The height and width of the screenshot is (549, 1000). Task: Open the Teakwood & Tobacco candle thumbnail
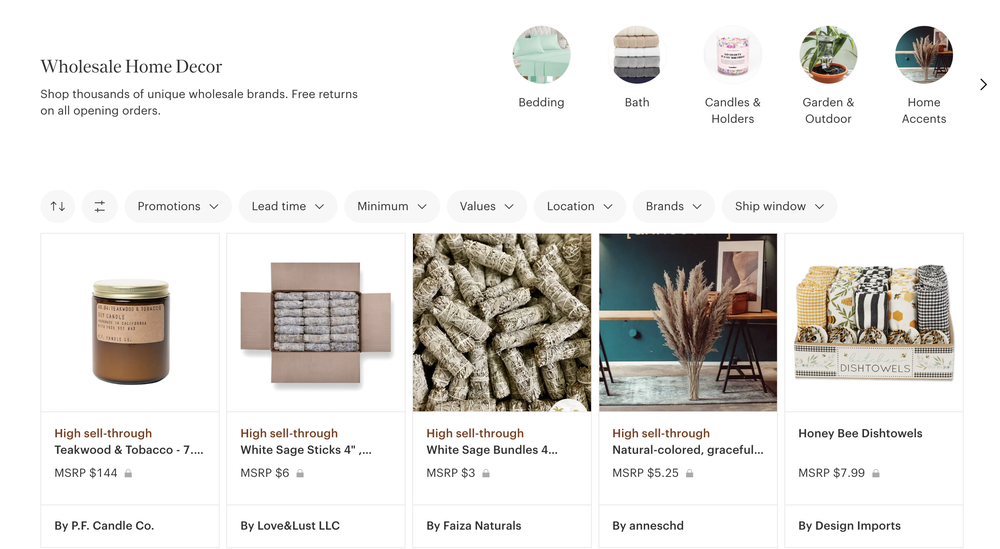(x=130, y=322)
